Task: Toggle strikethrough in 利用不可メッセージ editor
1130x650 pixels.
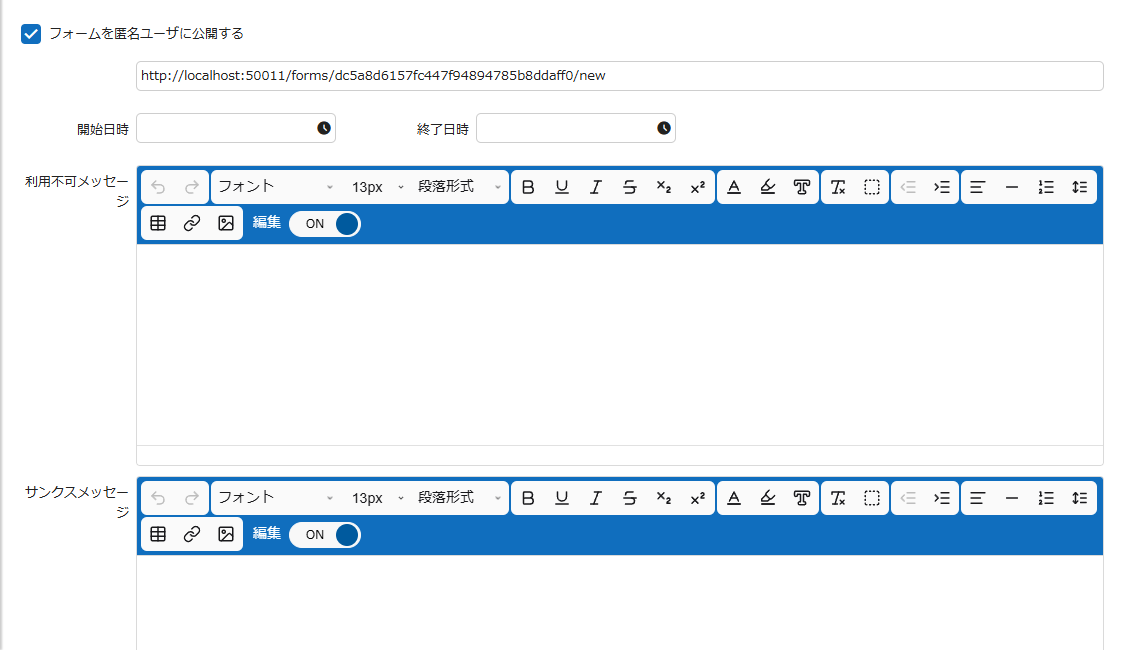Action: tap(629, 187)
